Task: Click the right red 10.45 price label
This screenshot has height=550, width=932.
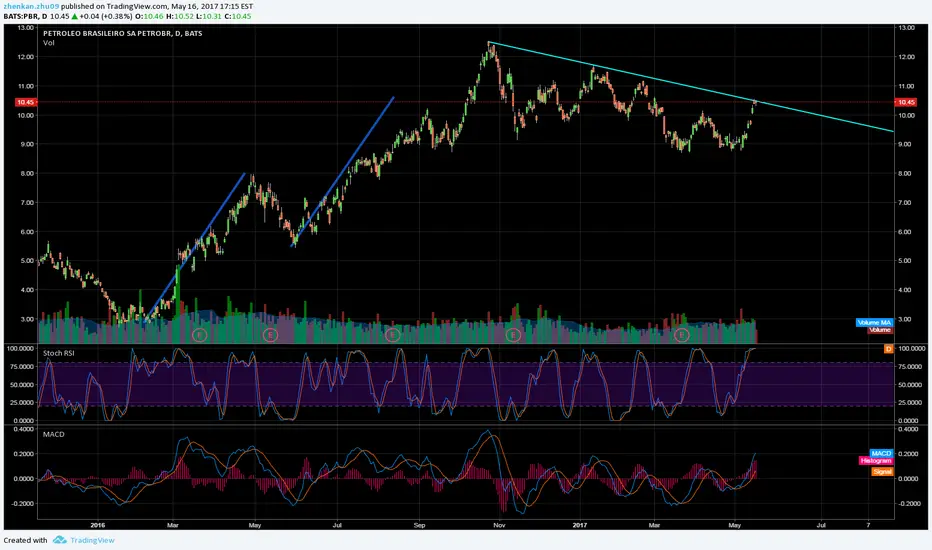Action: [906, 102]
